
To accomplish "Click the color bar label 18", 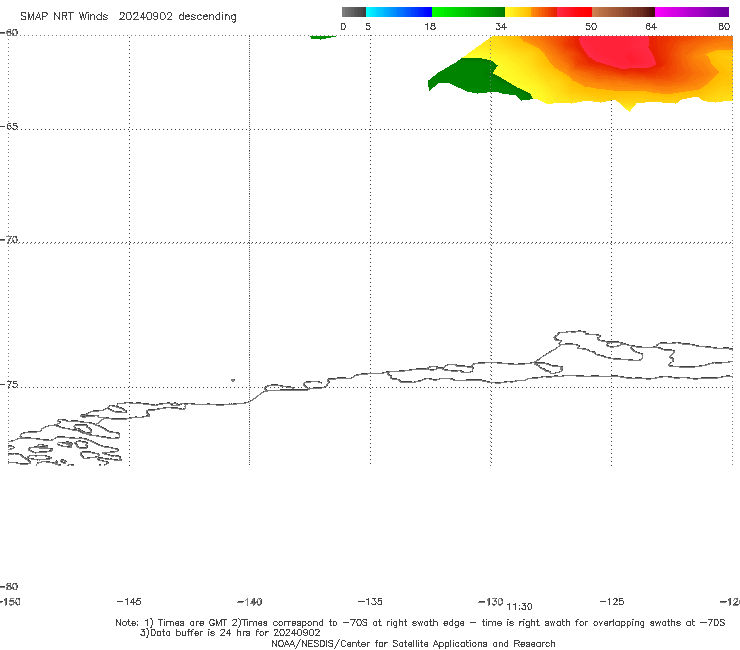I will click(430, 26).
